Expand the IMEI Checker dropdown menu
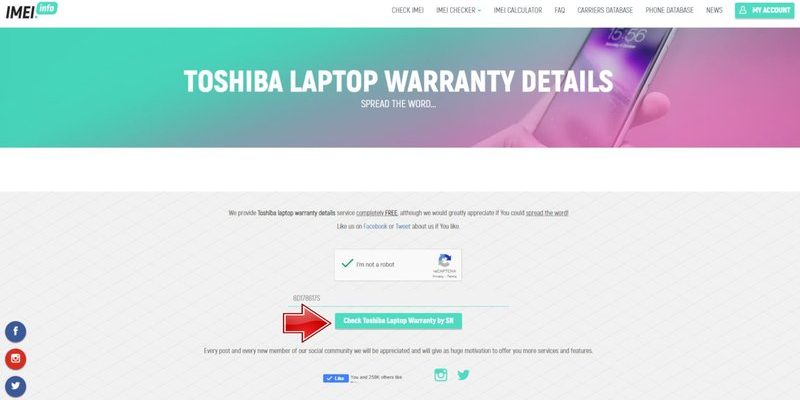 tap(458, 10)
